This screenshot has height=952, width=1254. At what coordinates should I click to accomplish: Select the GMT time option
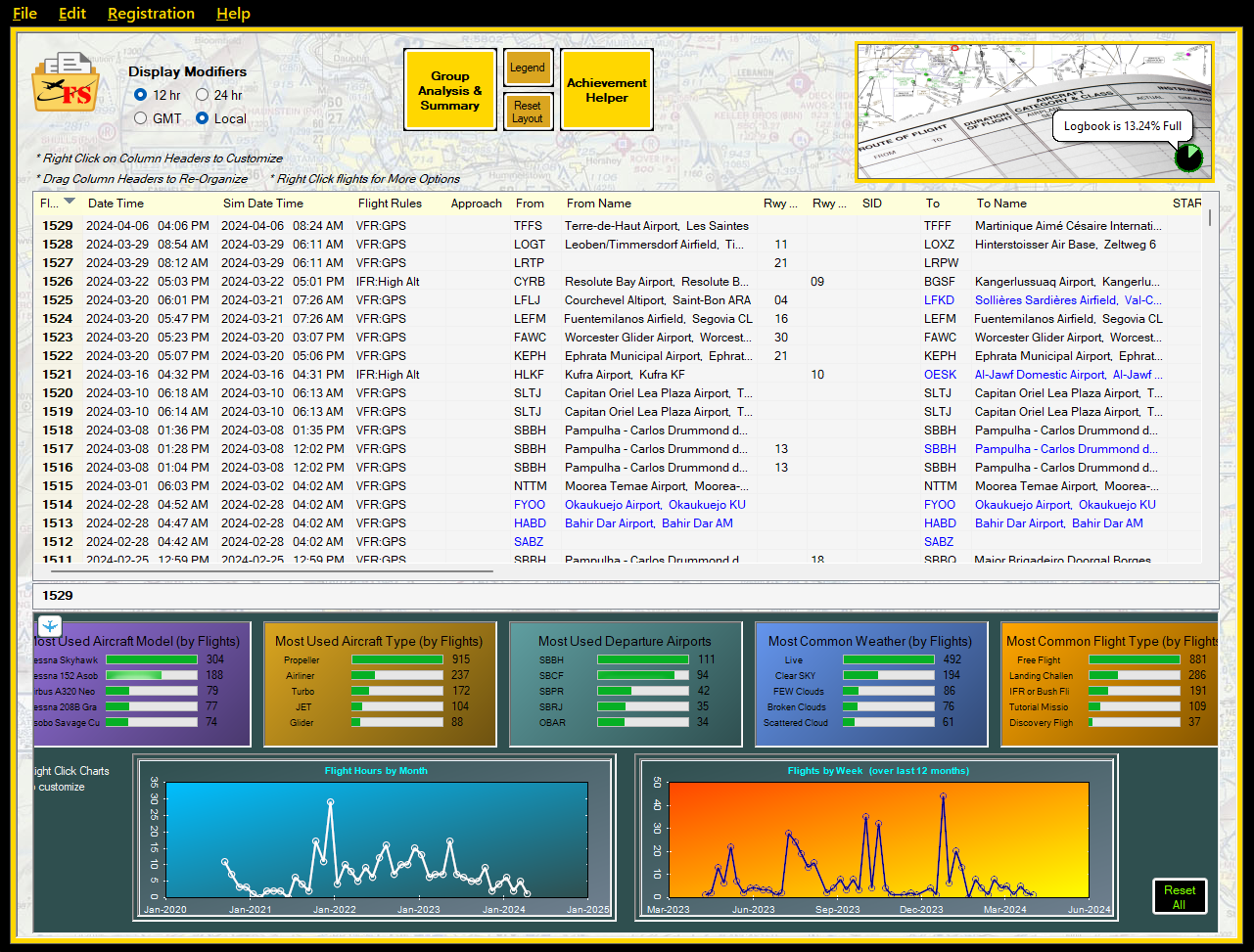click(x=141, y=118)
